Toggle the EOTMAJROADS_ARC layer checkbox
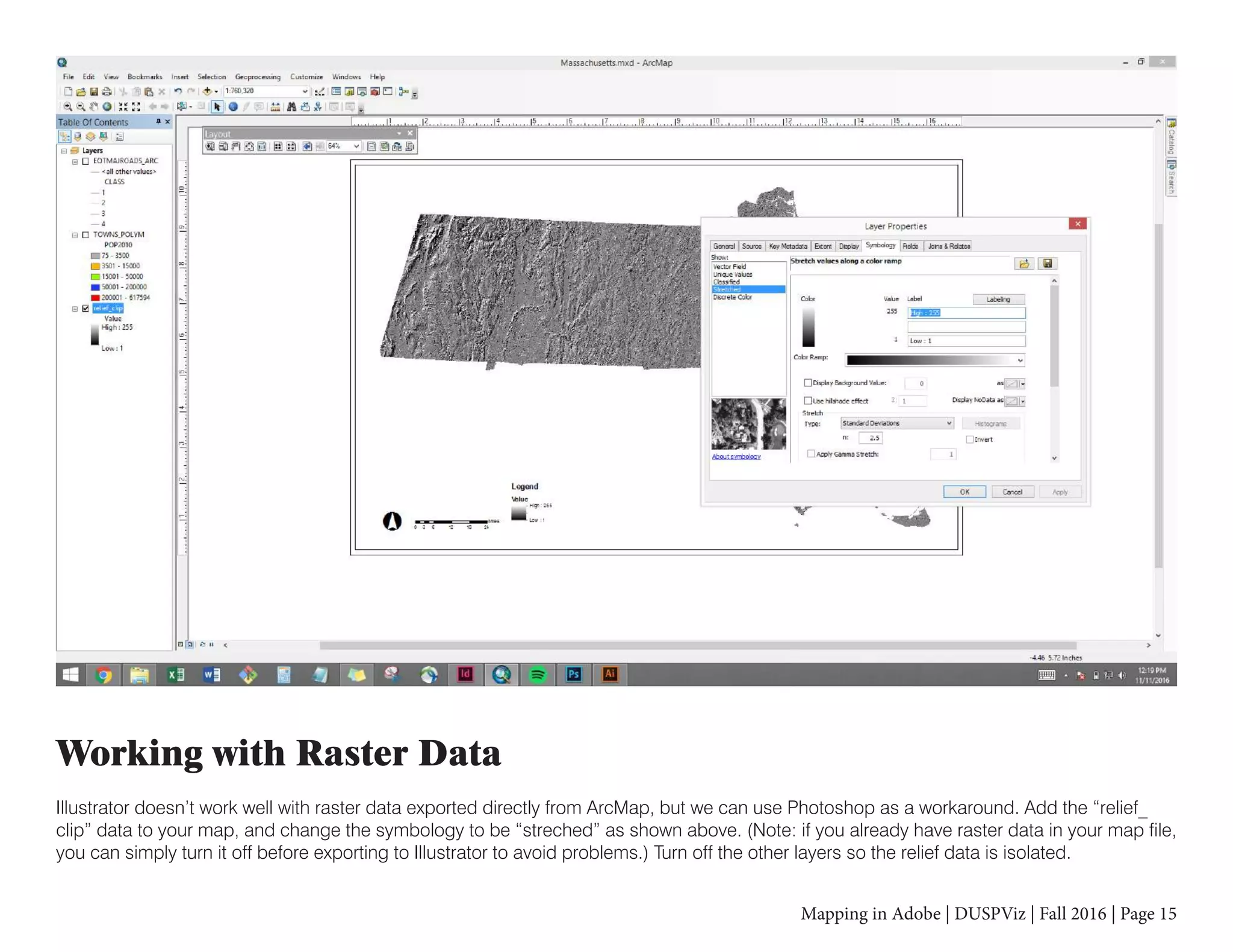The width and height of the screenshot is (1233, 952). tap(85, 161)
